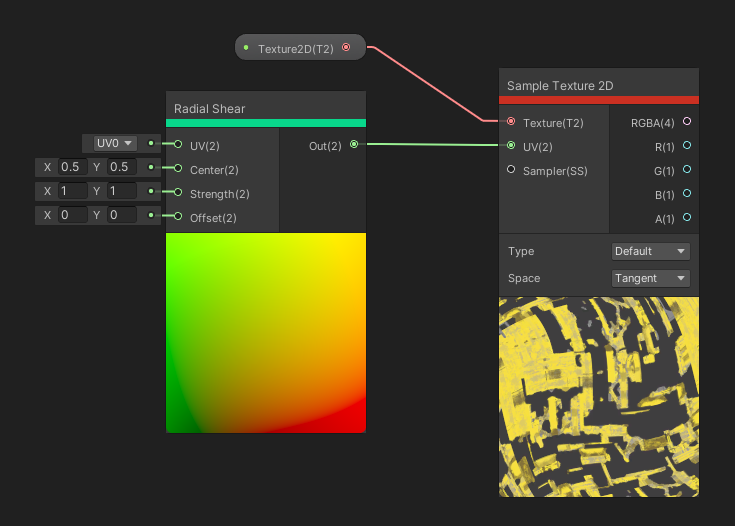This screenshot has width=735, height=526.
Task: Click the Texture(T2) input port on Sample Texture 2D
Action: [512, 122]
